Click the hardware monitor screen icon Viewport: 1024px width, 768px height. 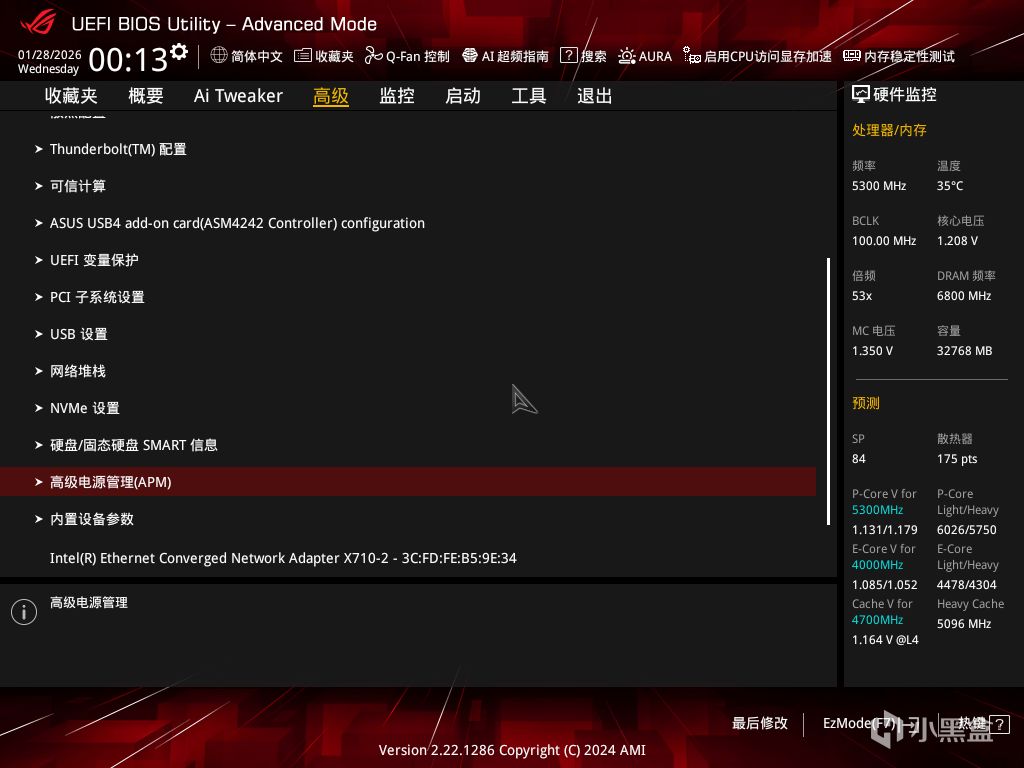pyautogui.click(x=861, y=95)
